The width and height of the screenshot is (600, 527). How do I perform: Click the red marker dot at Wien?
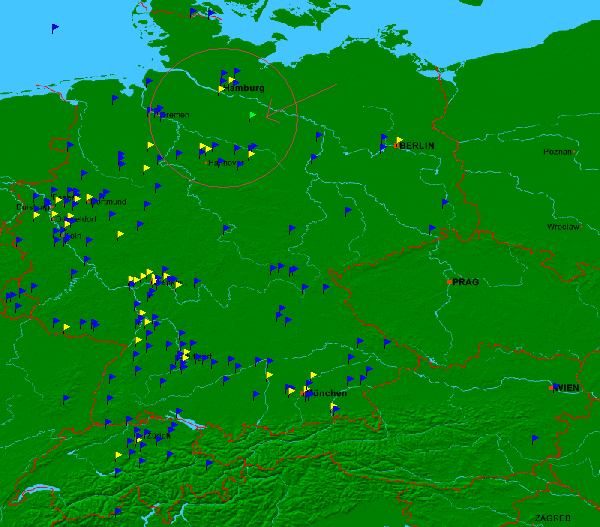coord(551,386)
